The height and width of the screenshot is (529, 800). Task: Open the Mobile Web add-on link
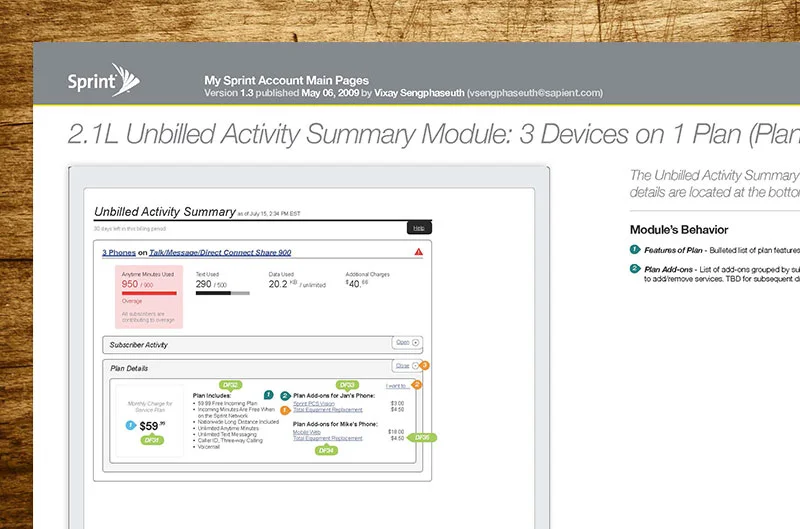307,432
